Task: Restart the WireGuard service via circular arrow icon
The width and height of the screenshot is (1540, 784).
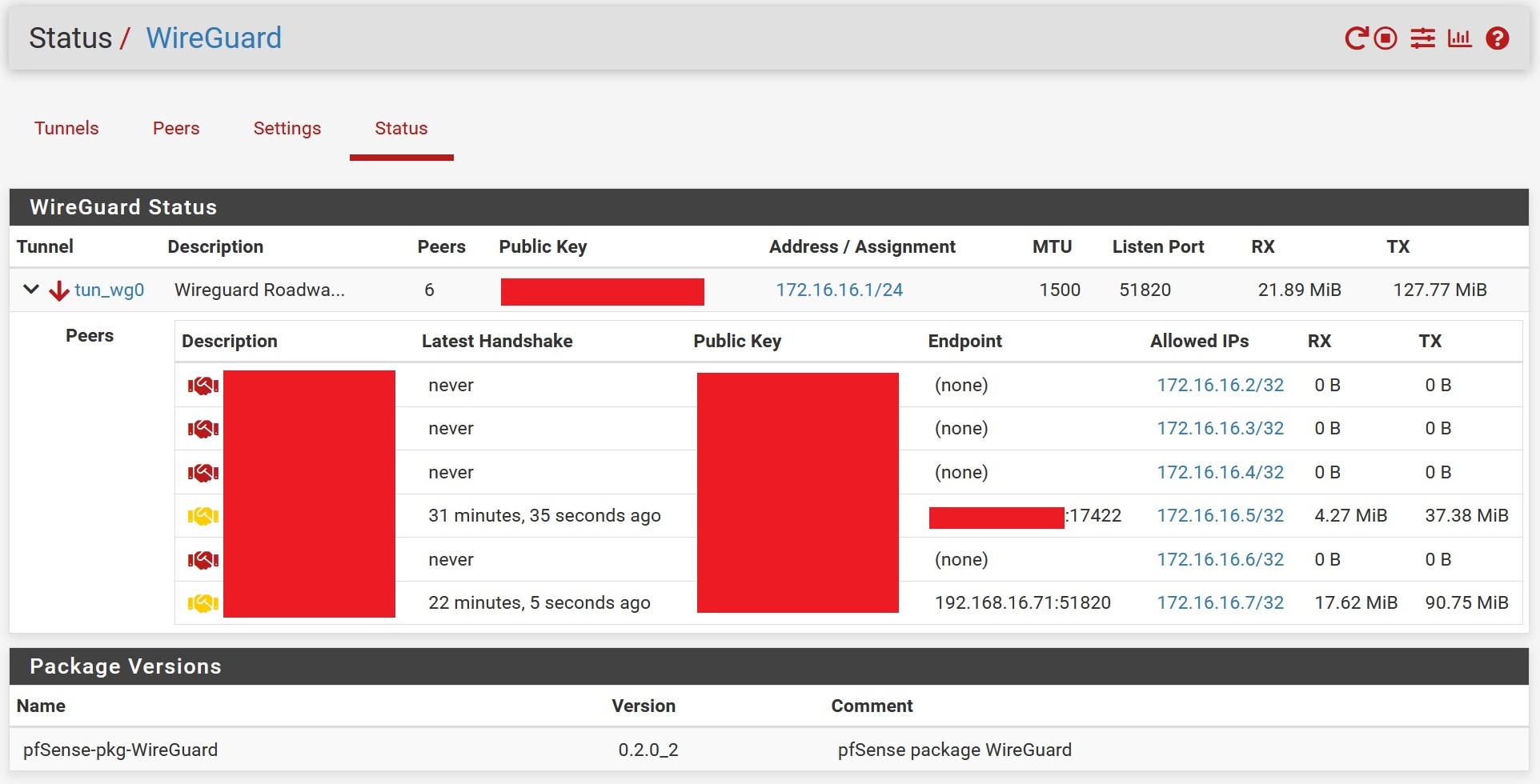Action: tap(1356, 38)
